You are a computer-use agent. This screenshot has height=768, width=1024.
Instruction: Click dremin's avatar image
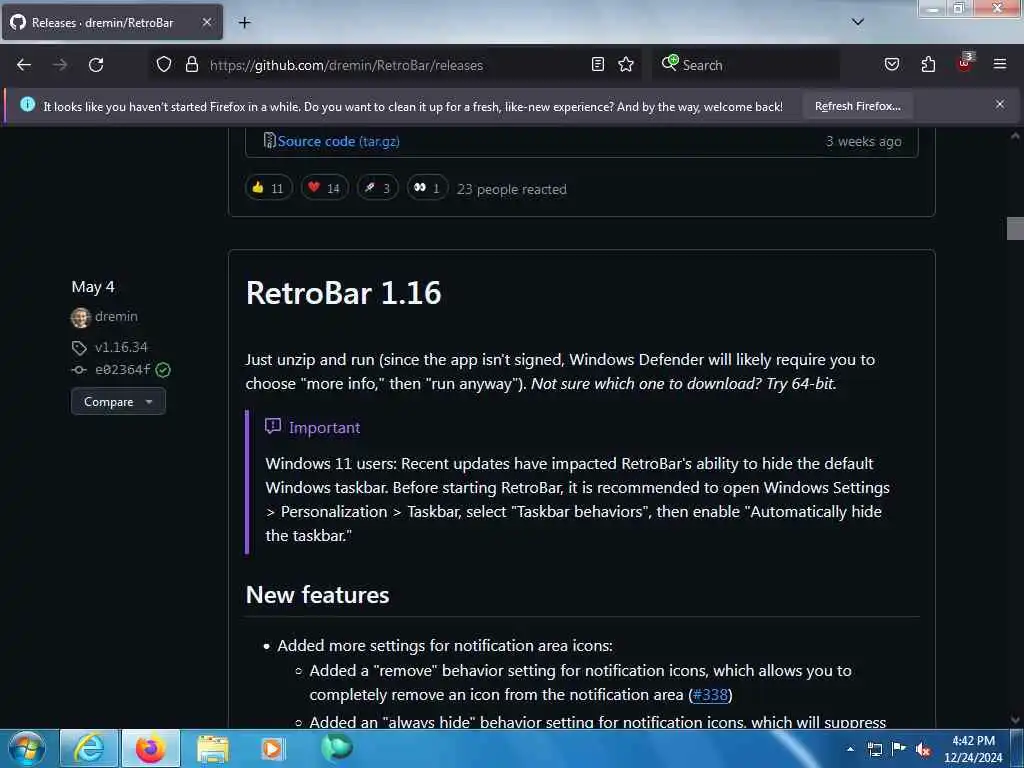[x=80, y=317]
